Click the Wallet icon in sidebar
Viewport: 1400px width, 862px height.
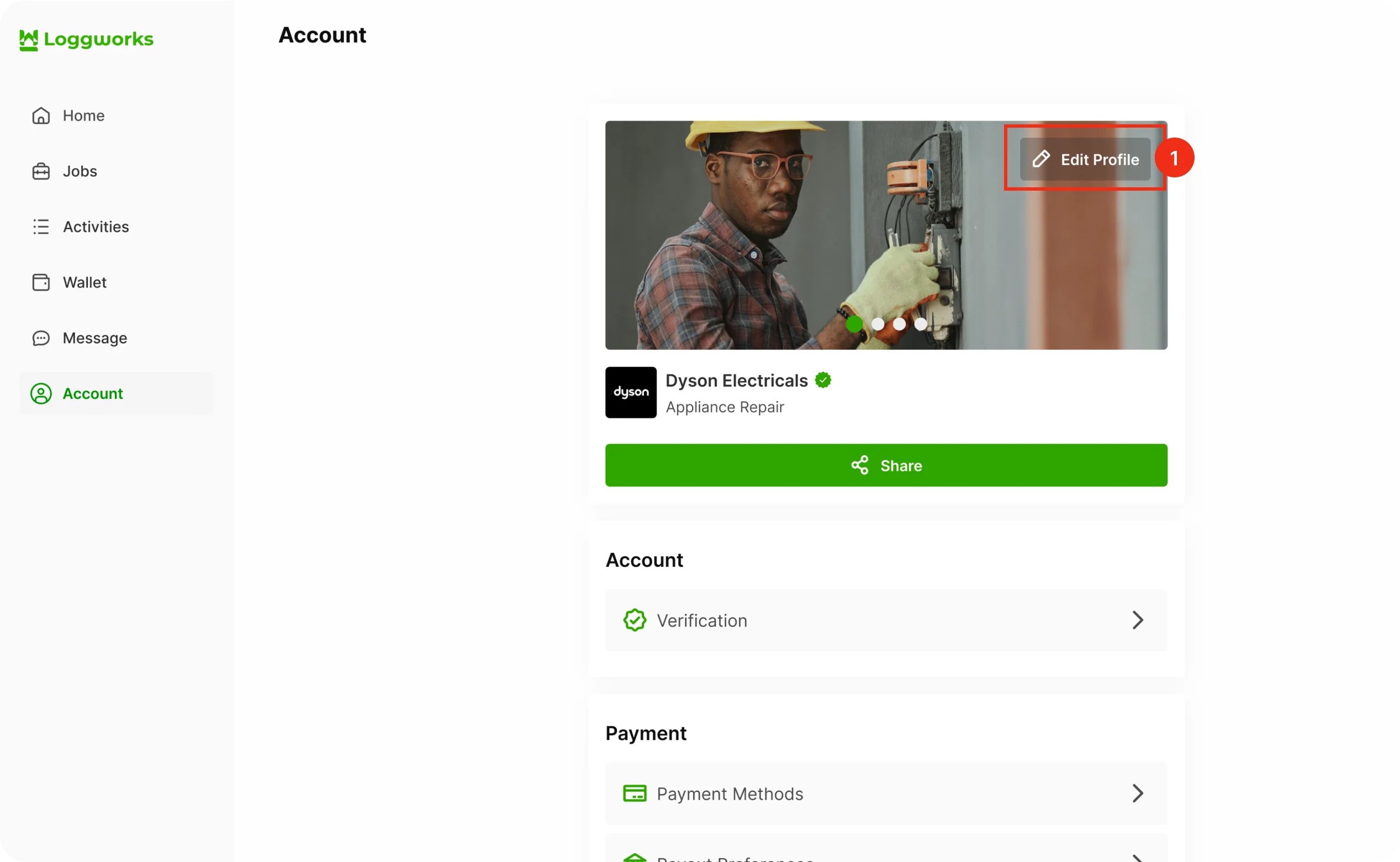pos(41,282)
